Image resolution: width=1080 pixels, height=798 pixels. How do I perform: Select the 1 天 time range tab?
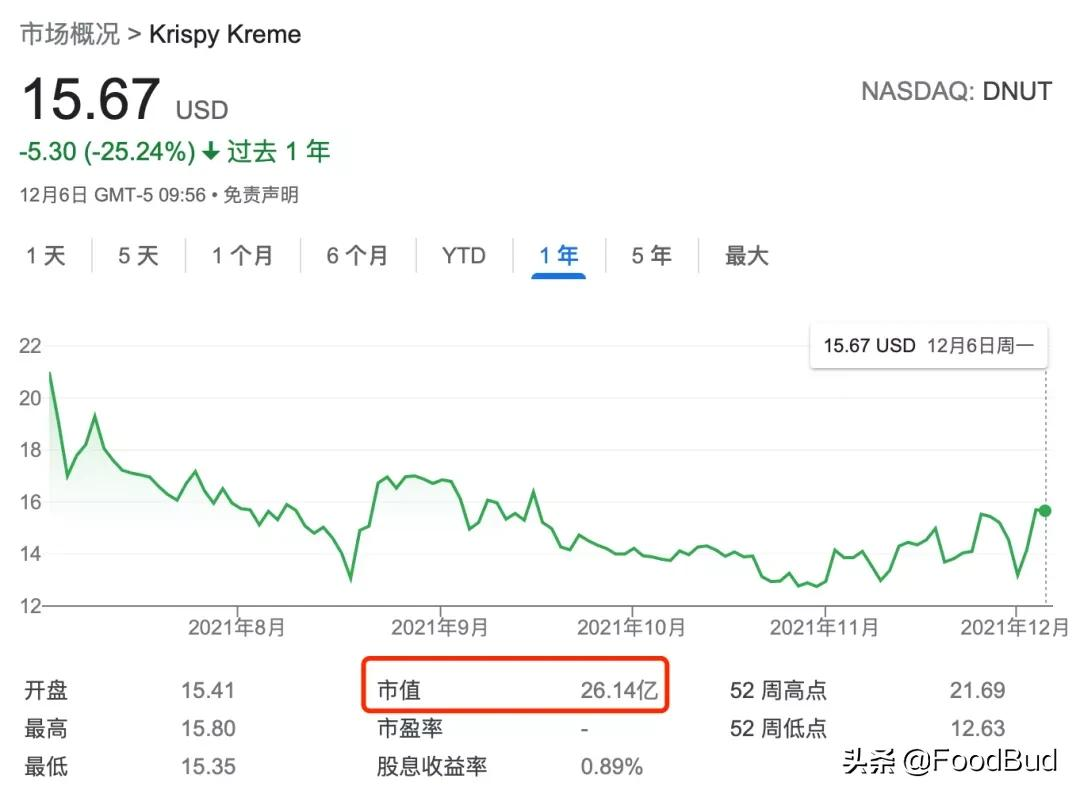tap(45, 255)
